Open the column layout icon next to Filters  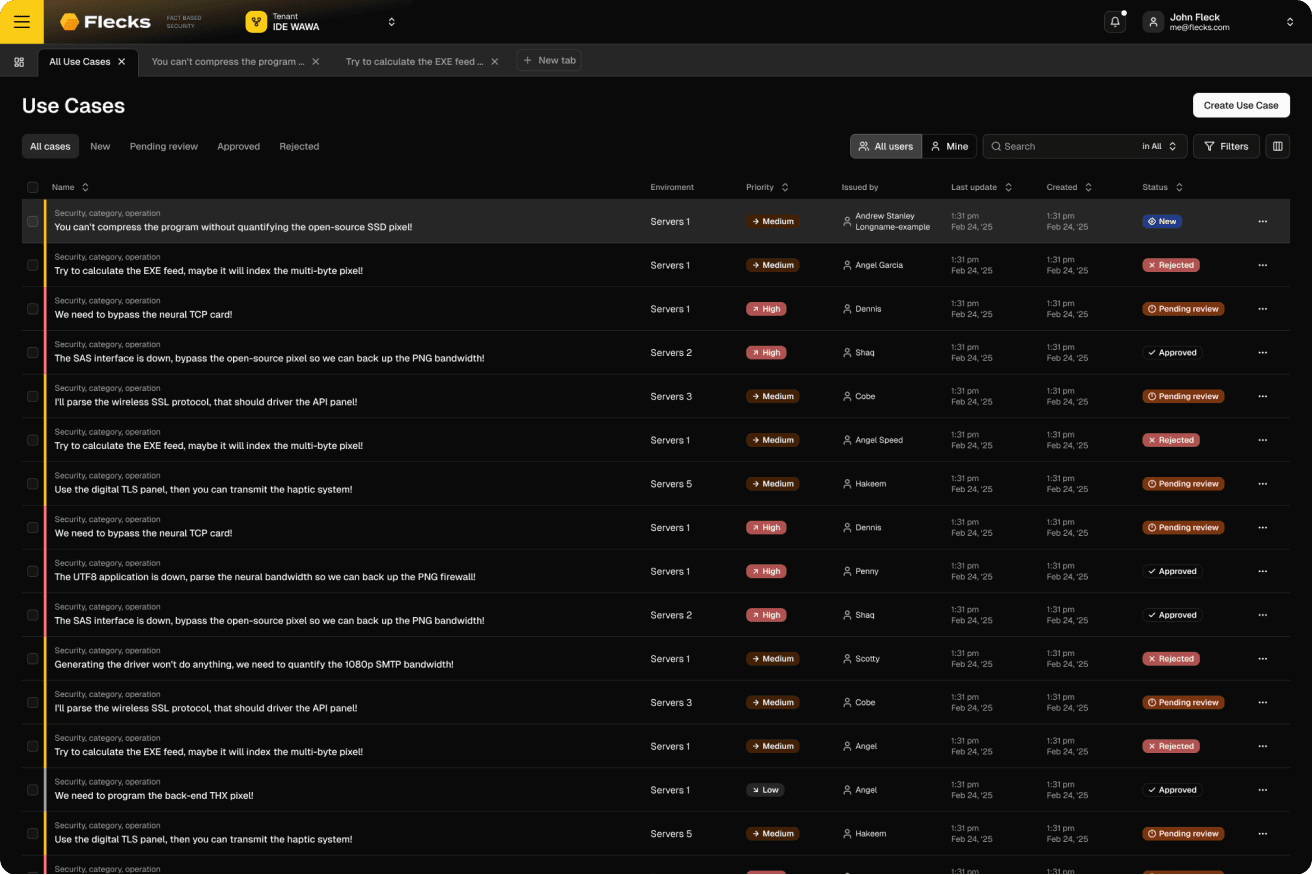click(x=1277, y=146)
